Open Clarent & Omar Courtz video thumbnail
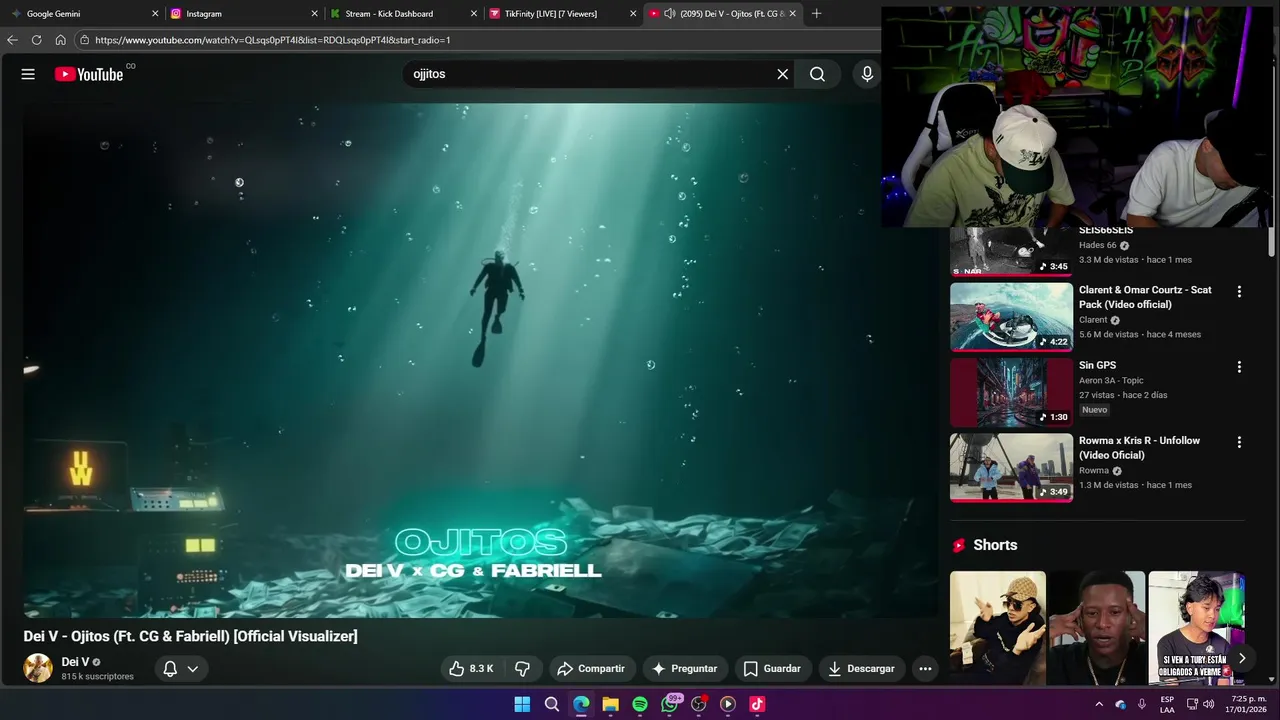Viewport: 1280px width, 720px height. pyautogui.click(x=1011, y=317)
